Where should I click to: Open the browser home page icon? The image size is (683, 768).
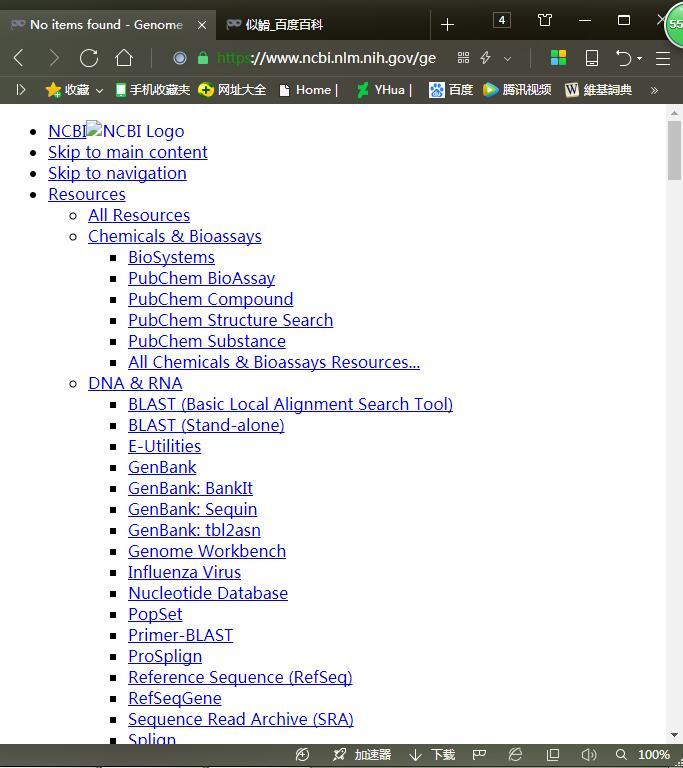pyautogui.click(x=124, y=58)
